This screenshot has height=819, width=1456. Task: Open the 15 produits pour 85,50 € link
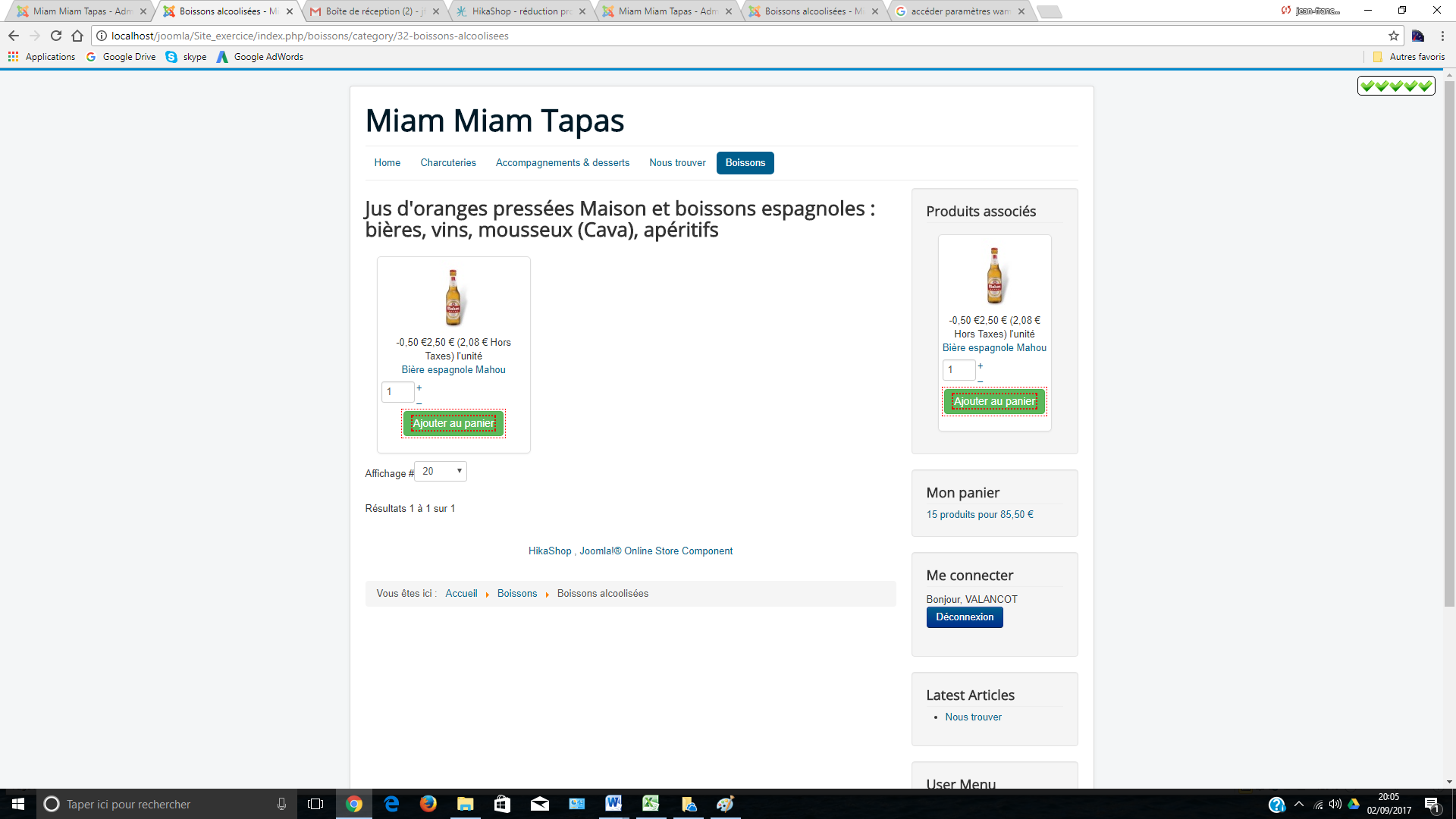point(980,514)
